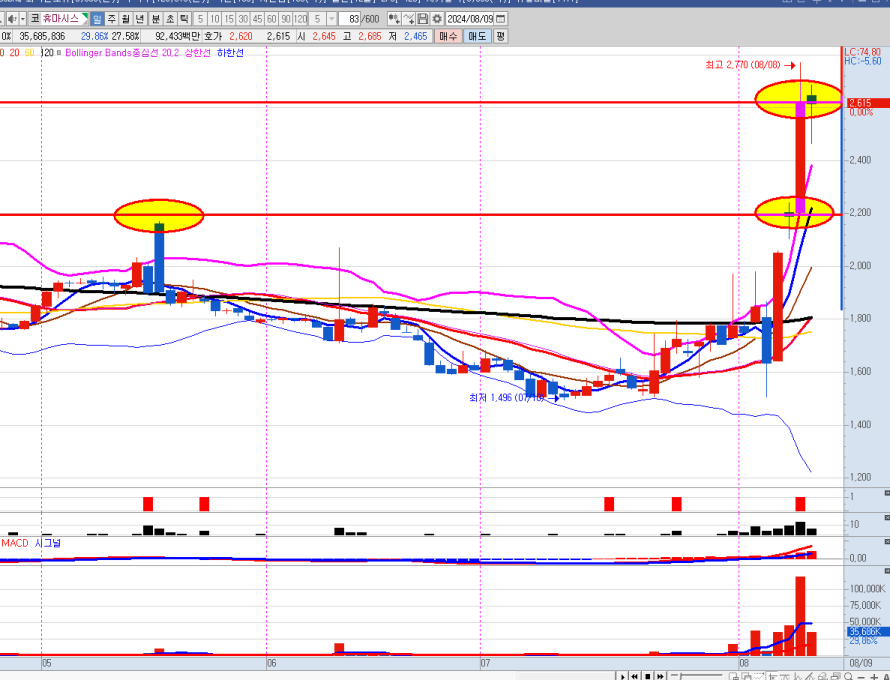890x680 pixels.
Task: Click the line chart overlay icon
Action: [408, 19]
